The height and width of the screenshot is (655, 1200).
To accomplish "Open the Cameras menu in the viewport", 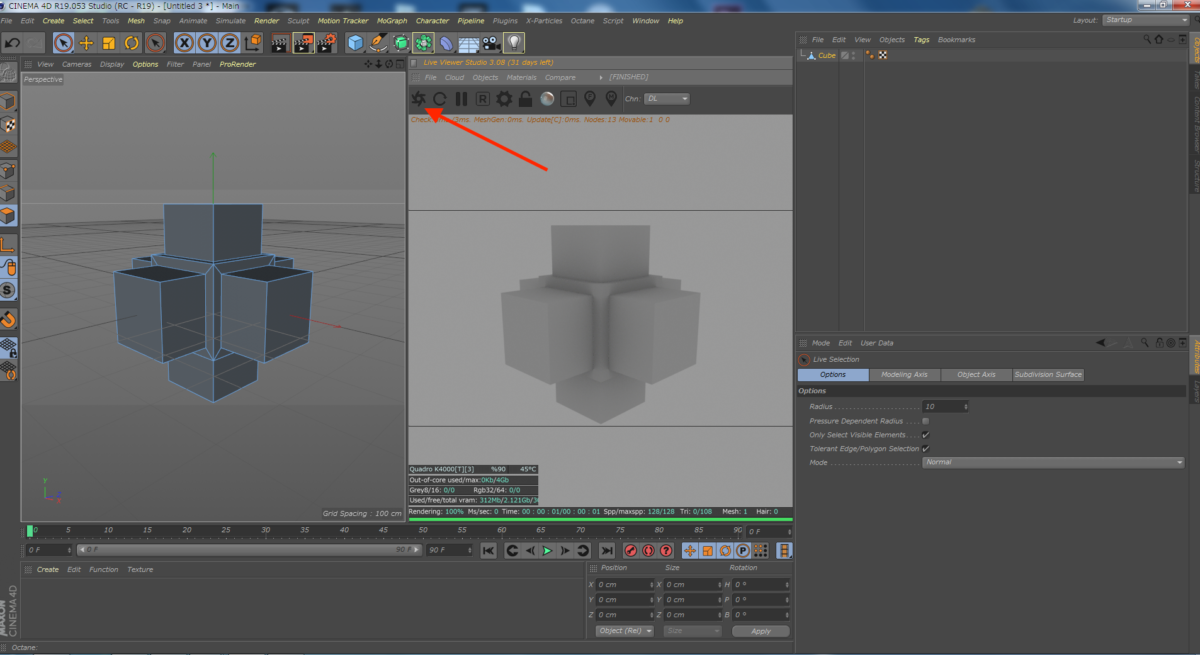I will click(x=77, y=64).
